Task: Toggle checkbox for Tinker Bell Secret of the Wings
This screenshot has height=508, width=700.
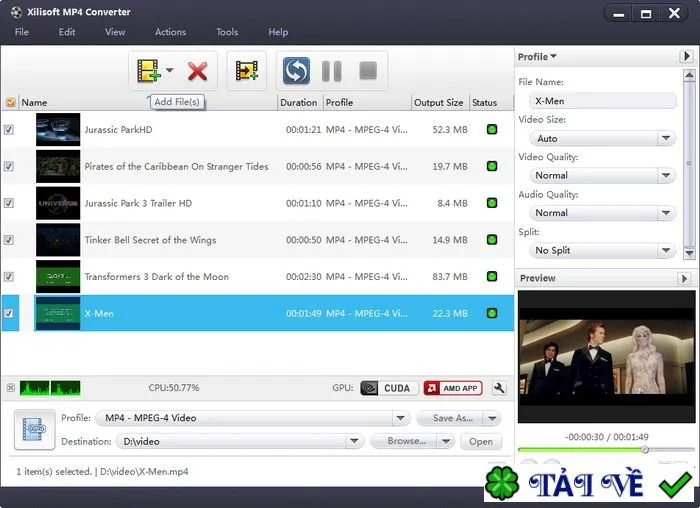Action: pos(9,240)
